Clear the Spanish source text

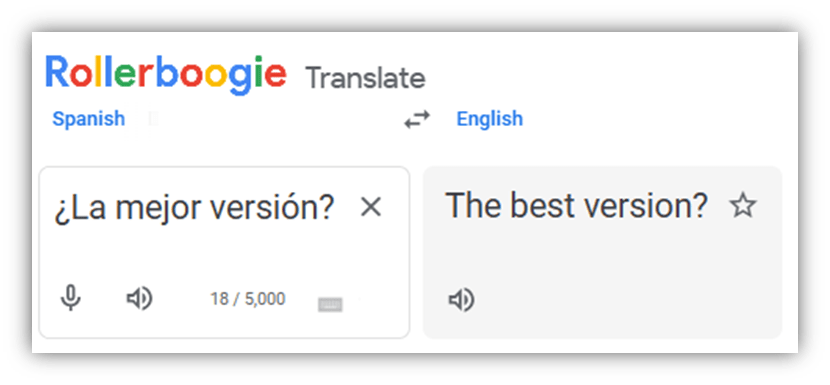[x=371, y=207]
